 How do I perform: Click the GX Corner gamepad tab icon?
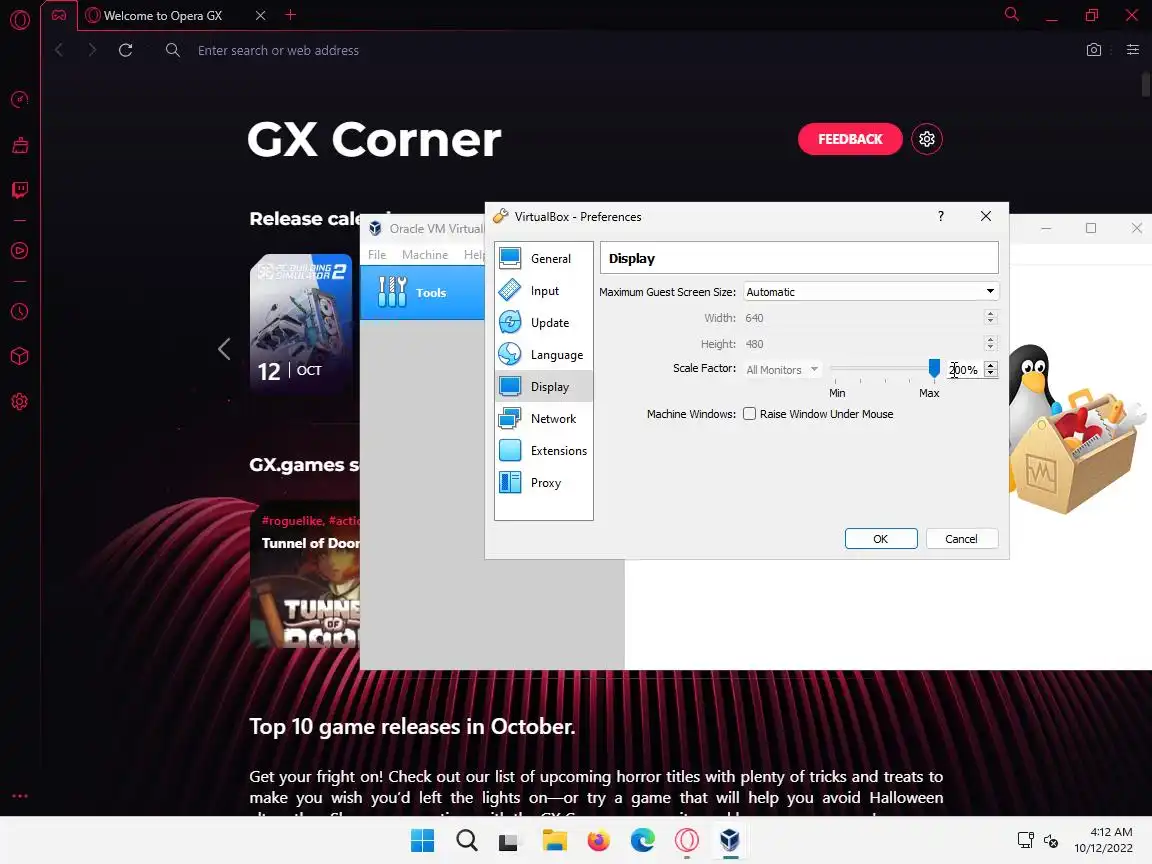[59, 15]
